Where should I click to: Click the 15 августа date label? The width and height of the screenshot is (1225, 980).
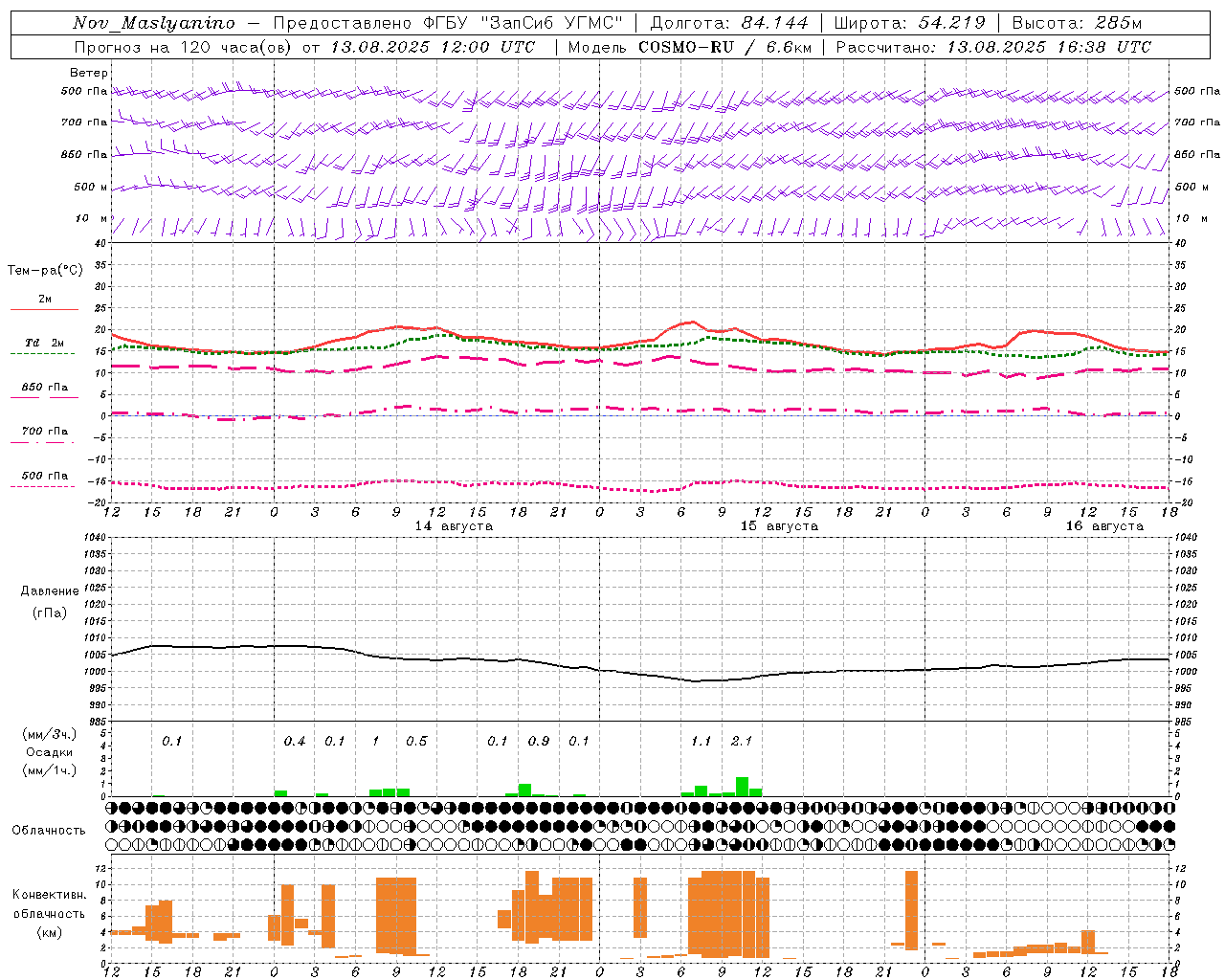pyautogui.click(x=779, y=526)
